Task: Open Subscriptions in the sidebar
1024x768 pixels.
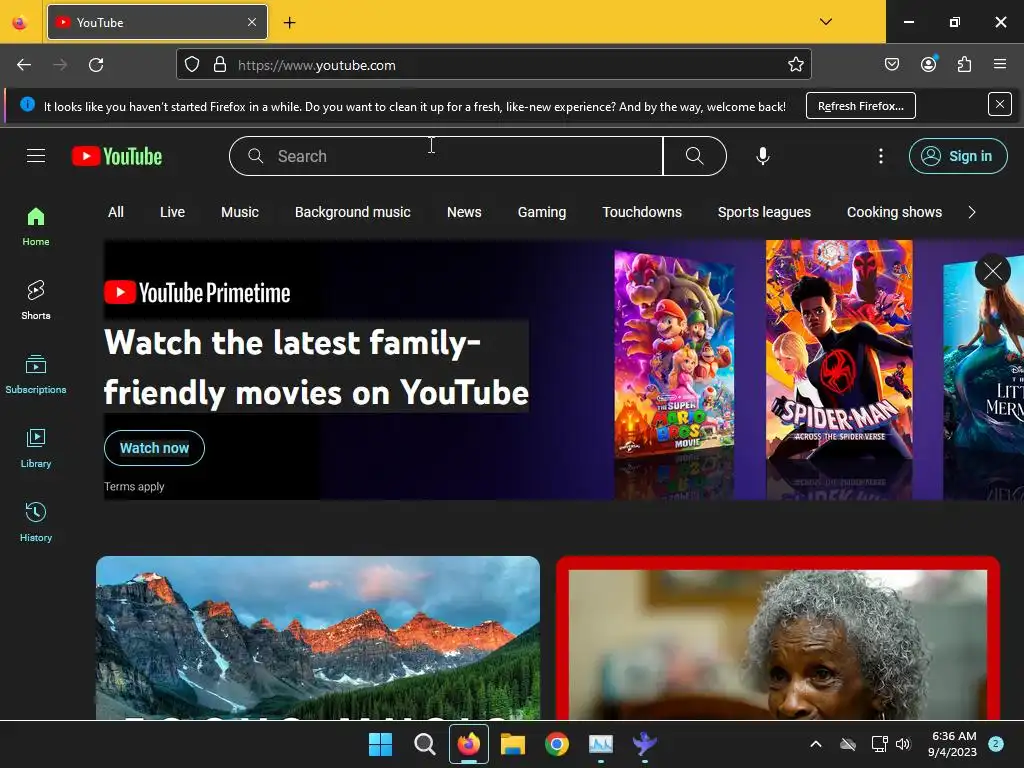Action: pos(36,374)
